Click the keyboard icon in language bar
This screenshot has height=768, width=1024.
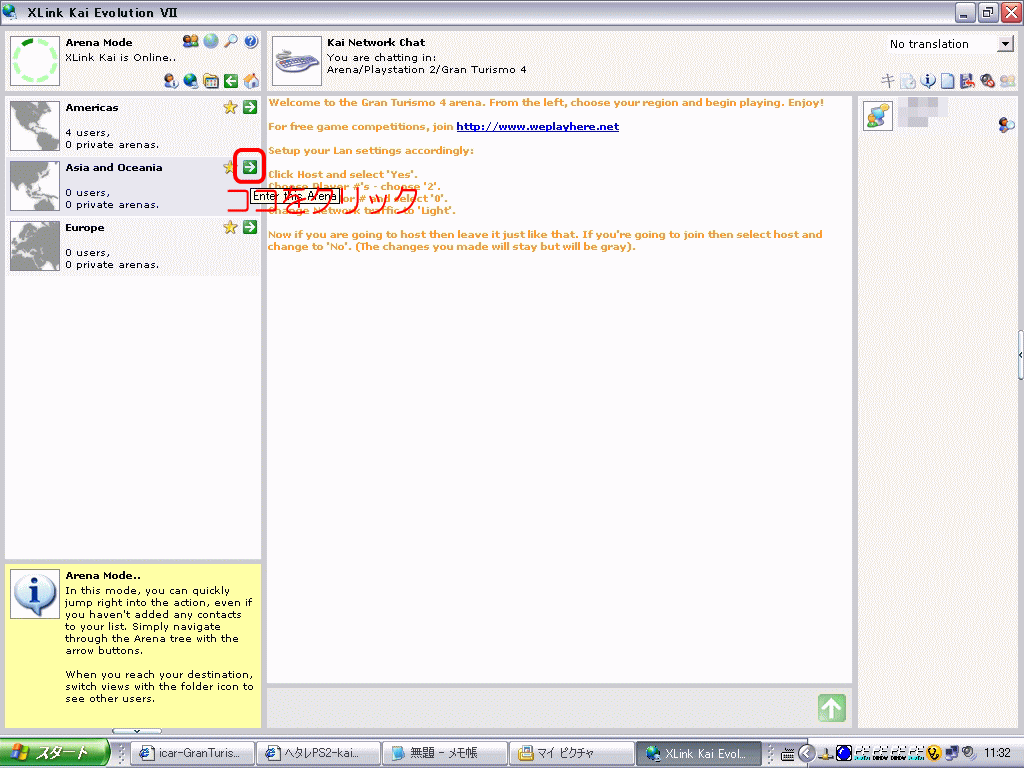[x=788, y=754]
